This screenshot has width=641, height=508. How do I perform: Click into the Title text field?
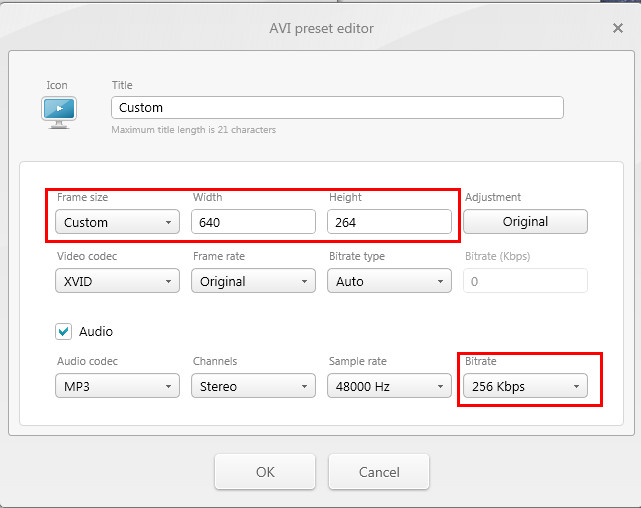pos(337,107)
